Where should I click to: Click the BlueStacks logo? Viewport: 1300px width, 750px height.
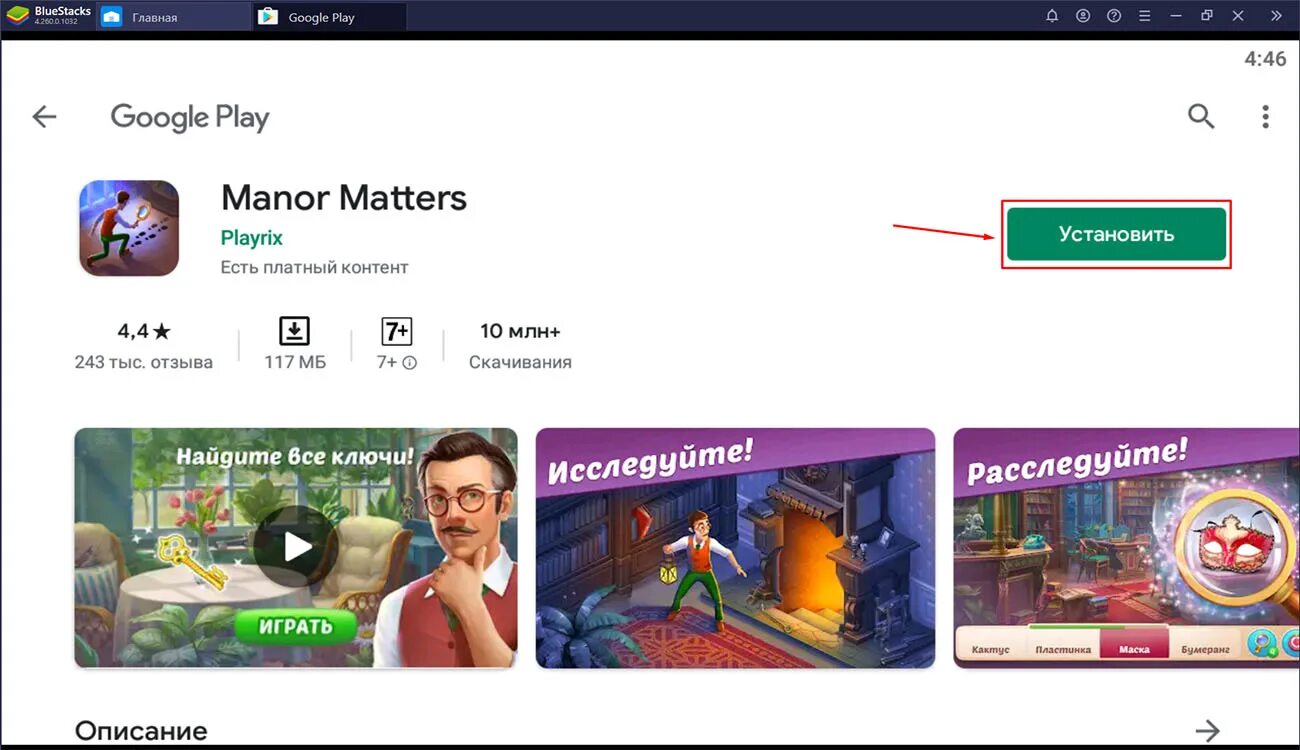coord(16,16)
